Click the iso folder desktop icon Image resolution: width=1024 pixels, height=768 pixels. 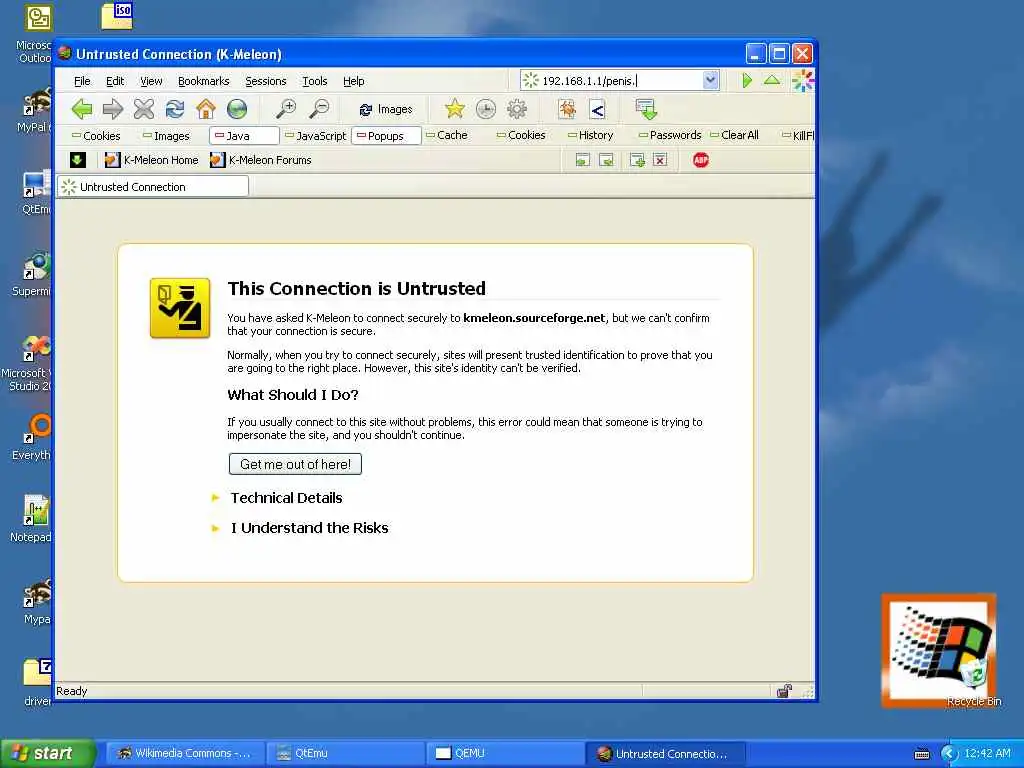coord(118,16)
